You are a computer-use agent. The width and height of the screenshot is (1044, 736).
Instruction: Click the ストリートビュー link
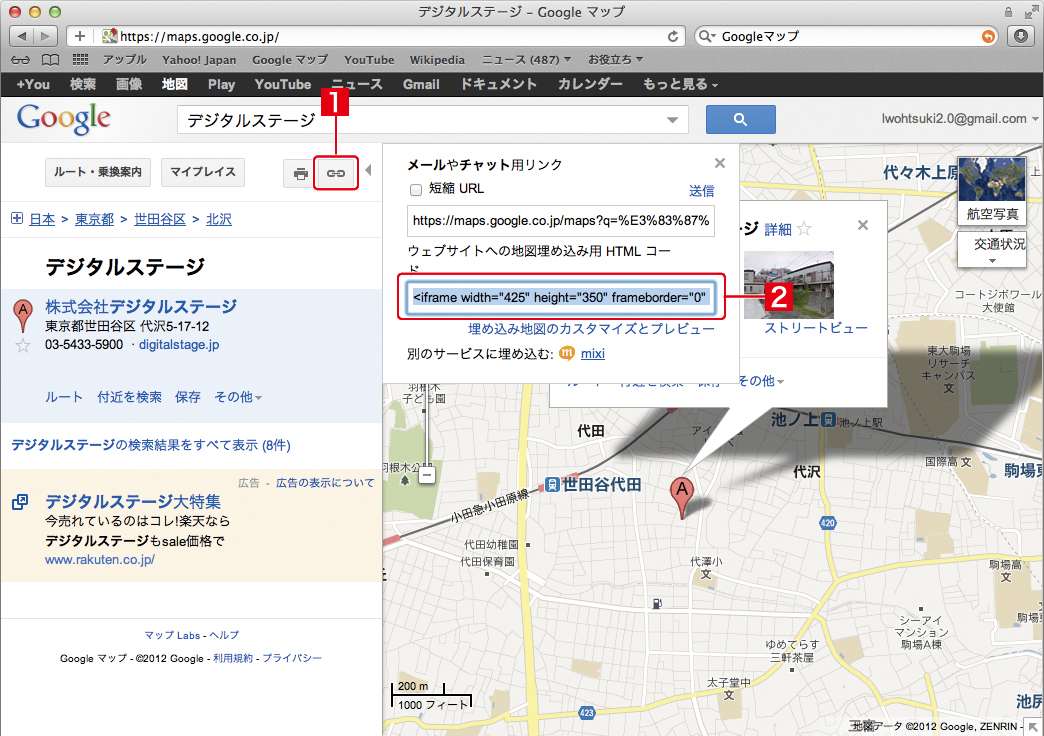[816, 328]
